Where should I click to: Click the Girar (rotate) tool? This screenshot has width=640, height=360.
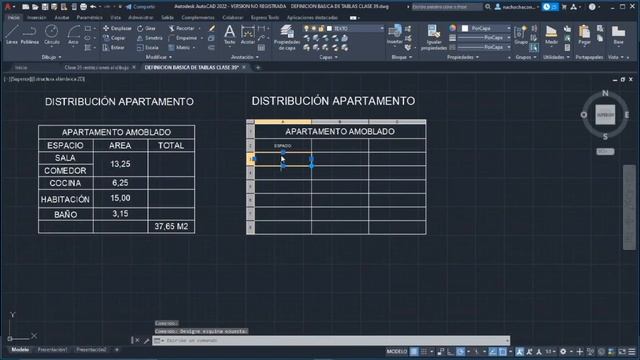click(x=147, y=28)
